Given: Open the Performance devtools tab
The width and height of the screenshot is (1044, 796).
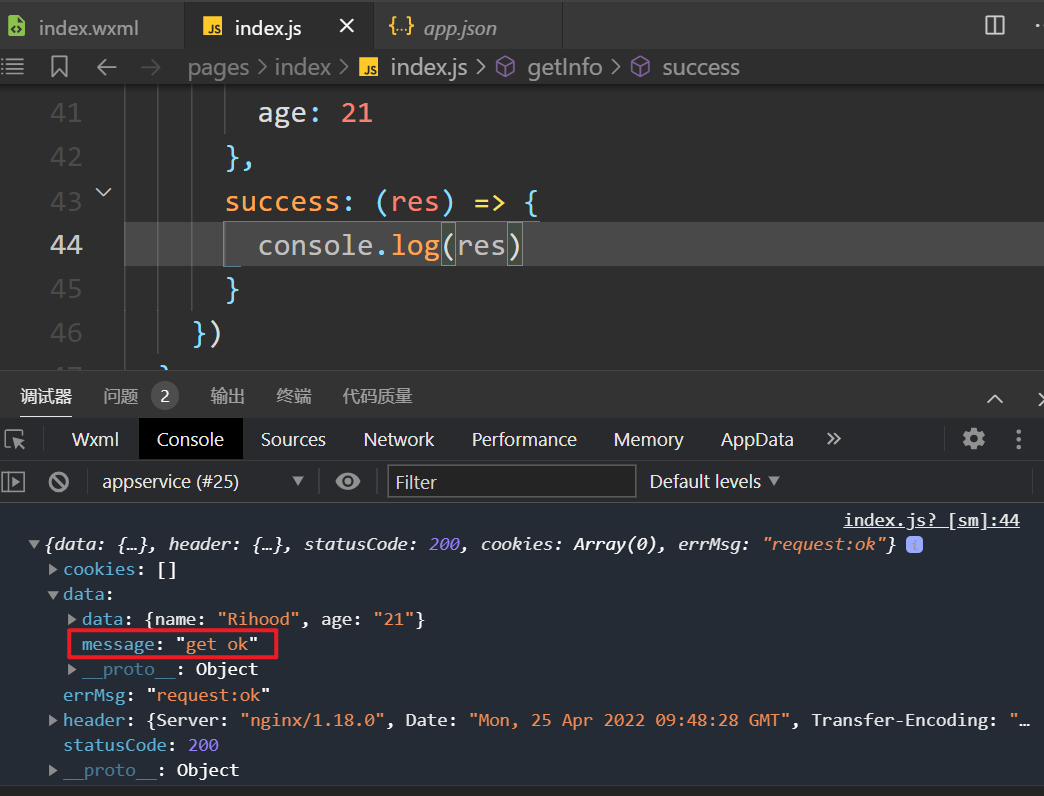Looking at the screenshot, I should pos(524,440).
